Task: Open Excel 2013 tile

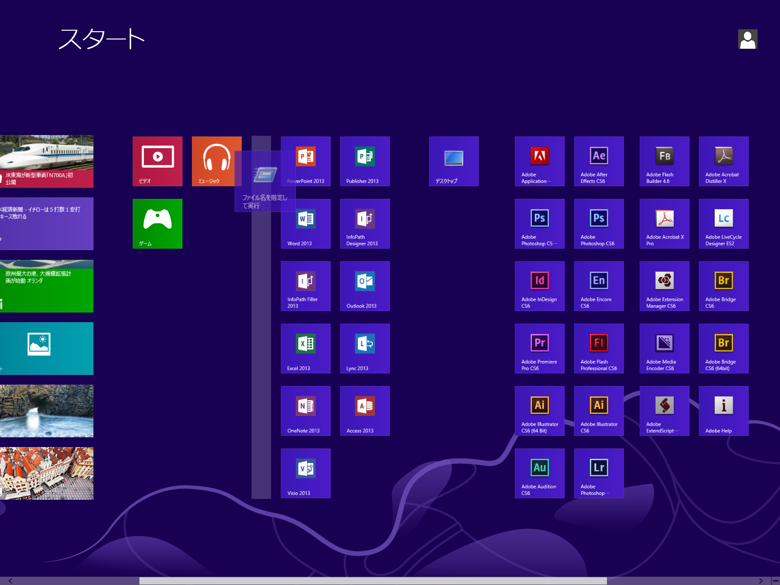Action: pyautogui.click(x=305, y=349)
